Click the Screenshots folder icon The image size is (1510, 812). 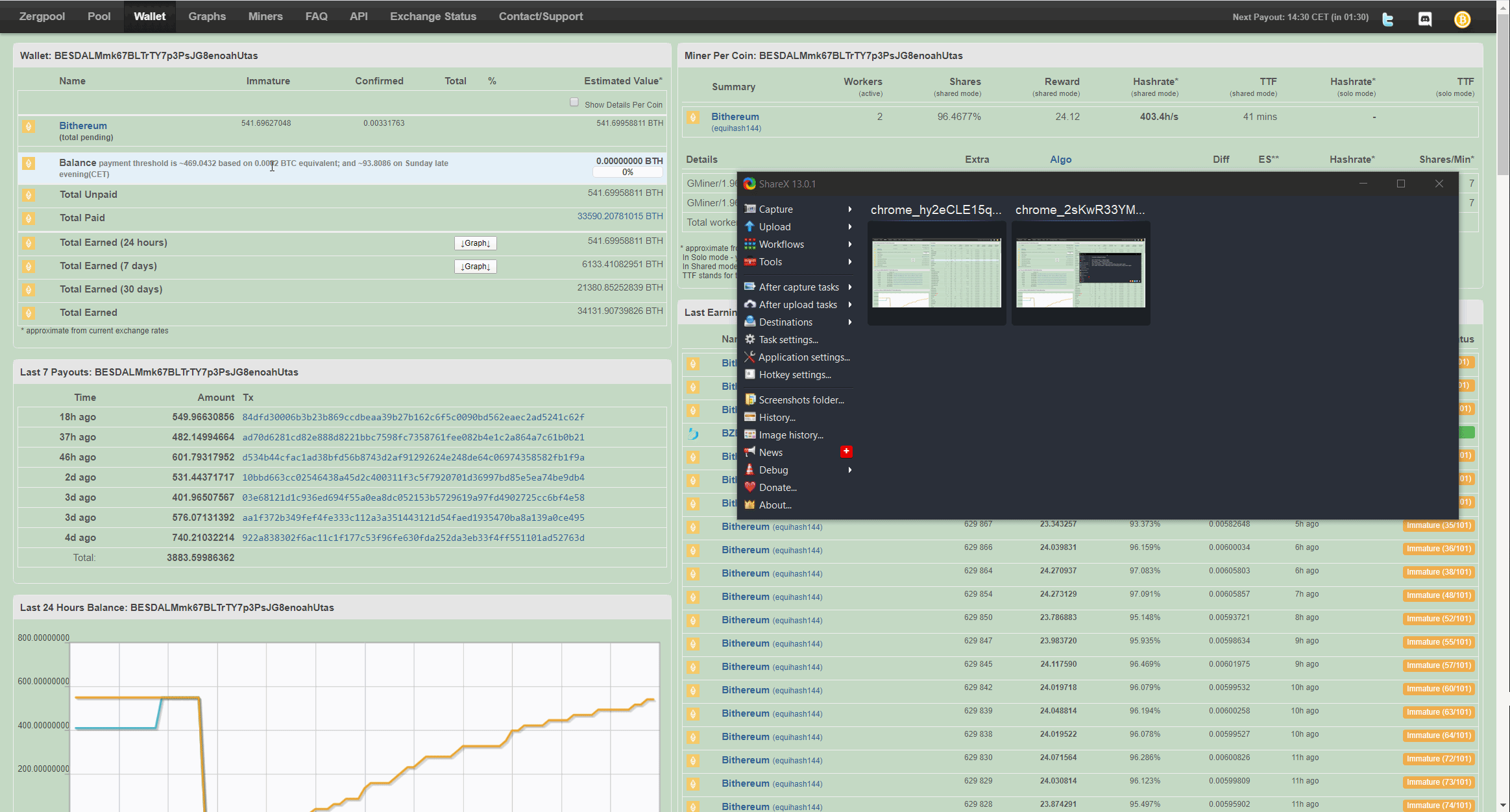point(750,400)
